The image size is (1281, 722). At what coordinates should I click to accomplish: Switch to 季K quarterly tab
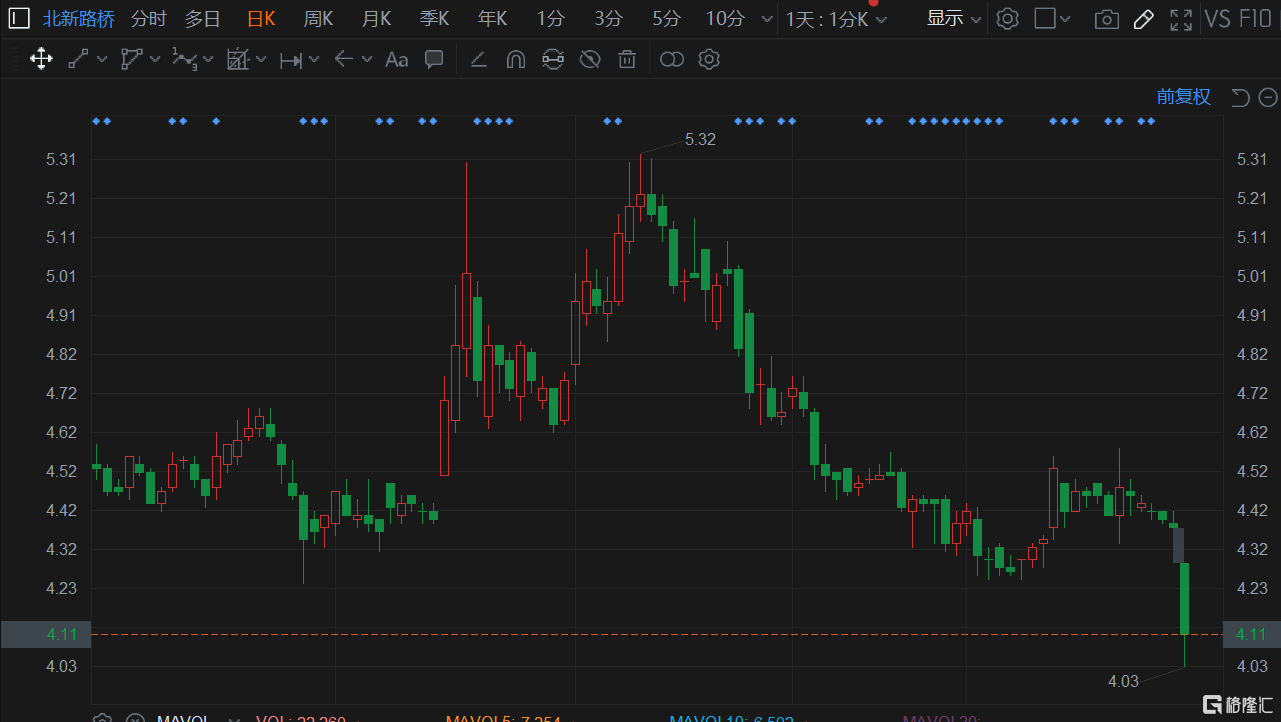(x=435, y=18)
